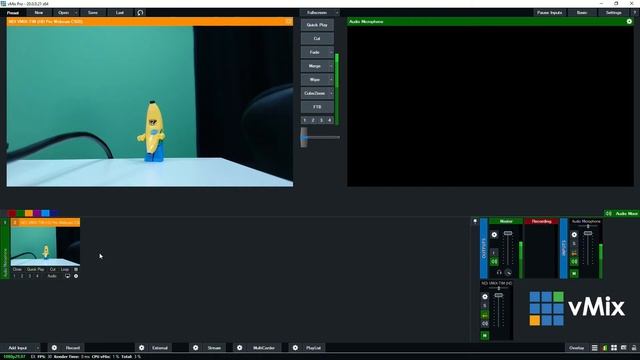Click the undo/reset arrow icon in top toolbar
This screenshot has height=360, width=640.
click(140, 13)
